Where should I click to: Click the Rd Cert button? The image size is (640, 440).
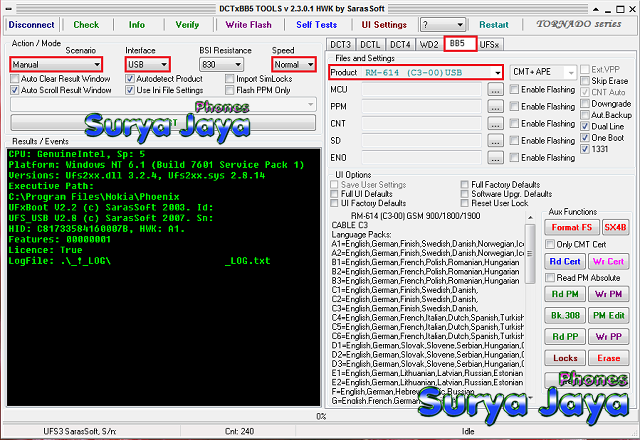[x=565, y=261]
